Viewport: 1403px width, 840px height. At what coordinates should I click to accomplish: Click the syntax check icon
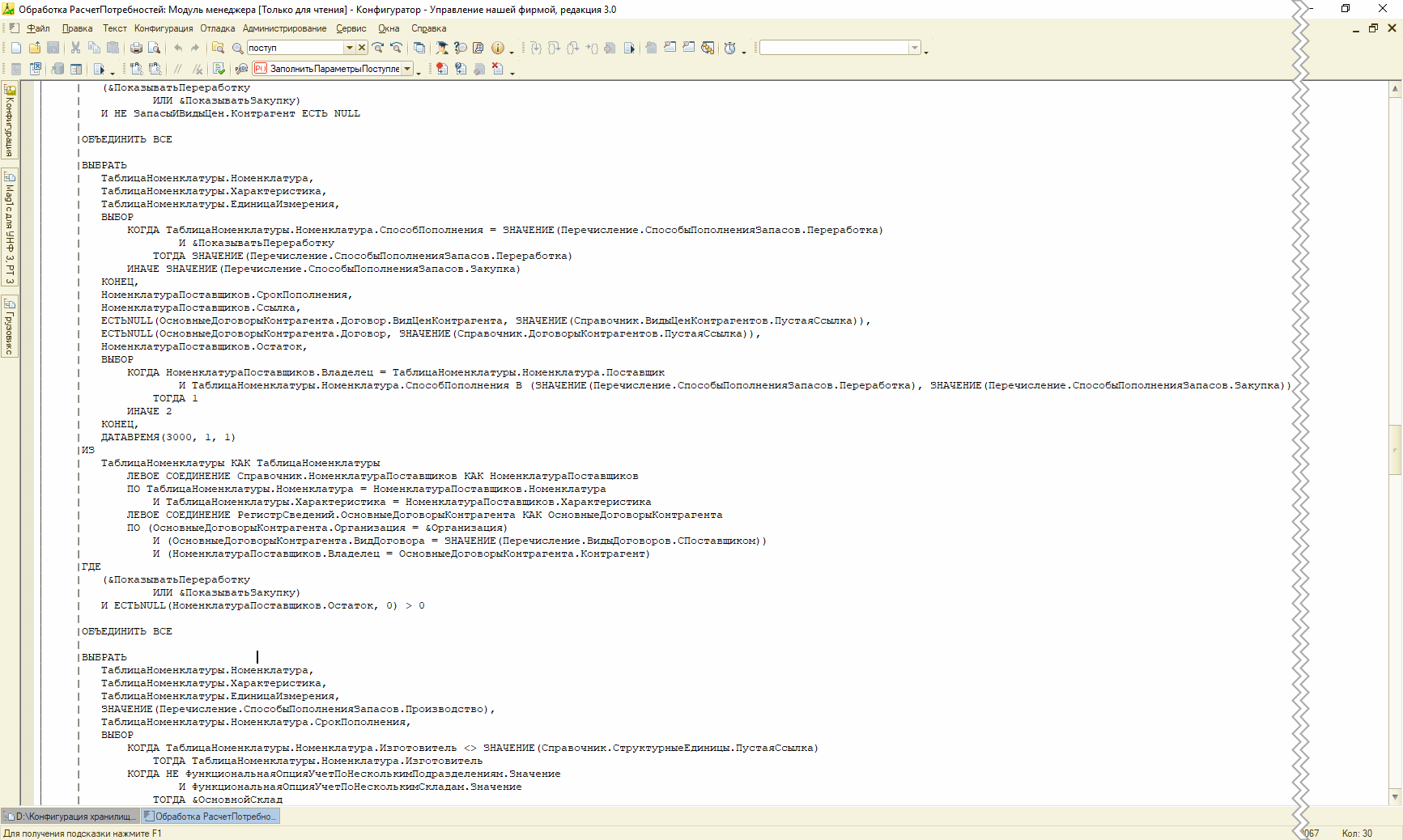[219, 70]
